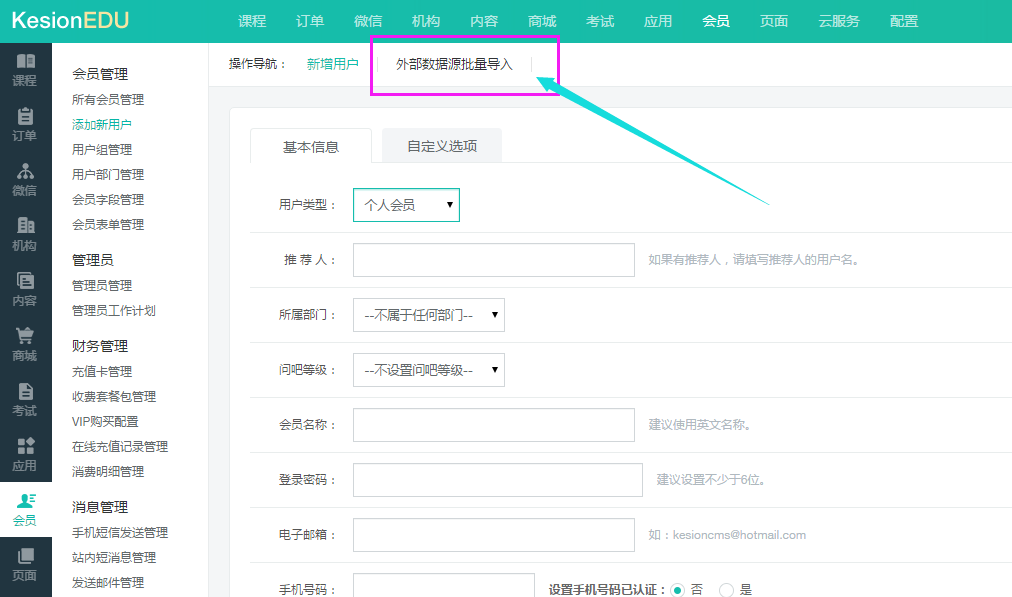Switch to the 自定义选项 tab
Screen dimensions: 1012x597
point(442,146)
